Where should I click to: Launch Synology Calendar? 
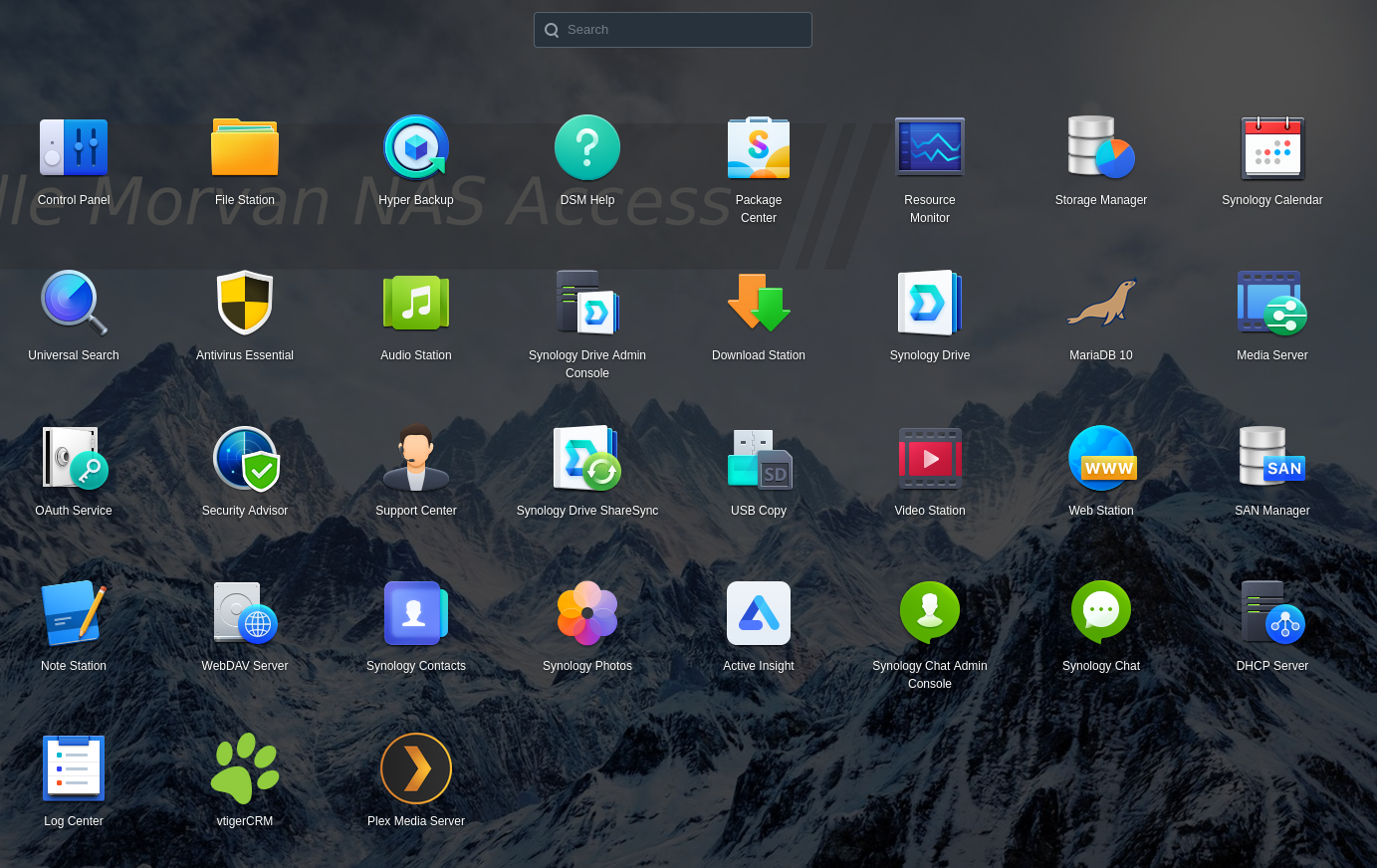pos(1272,147)
